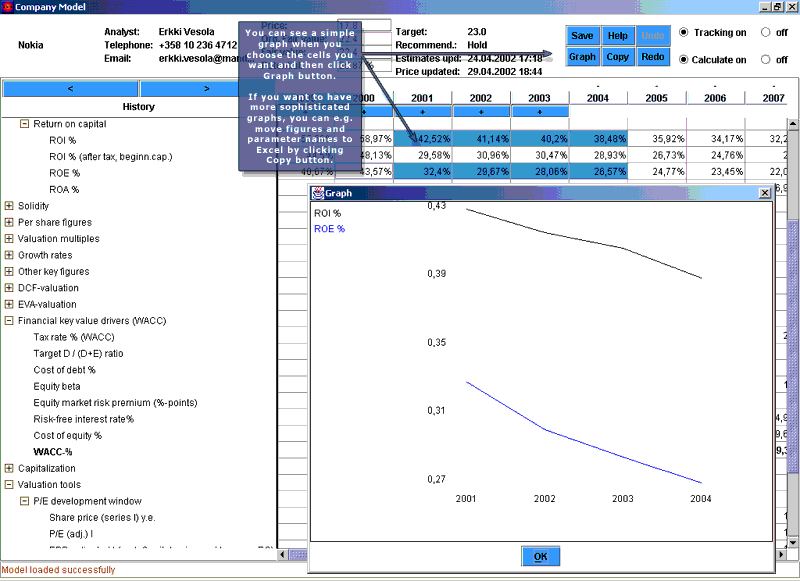Image resolution: width=800 pixels, height=581 pixels.
Task: Click the 2002 column plus button
Action: point(481,111)
